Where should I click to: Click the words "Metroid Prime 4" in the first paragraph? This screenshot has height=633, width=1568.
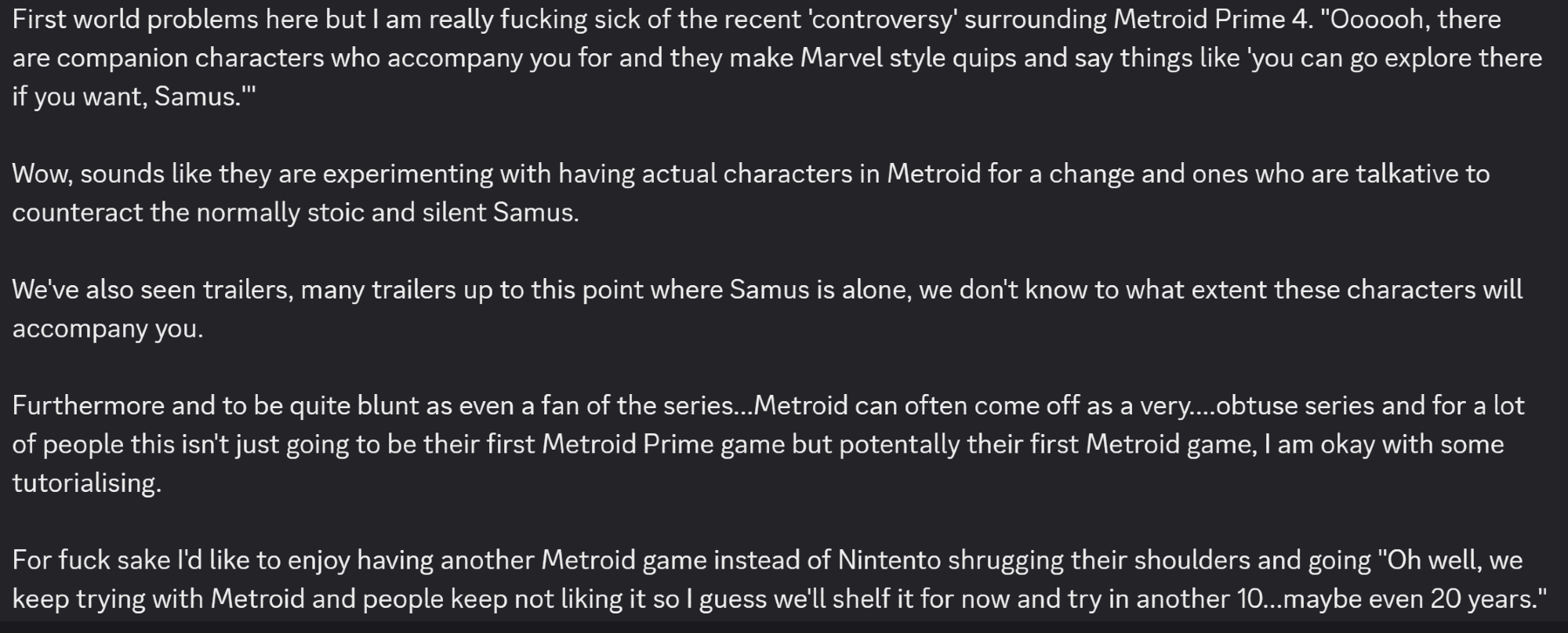click(x=1210, y=19)
